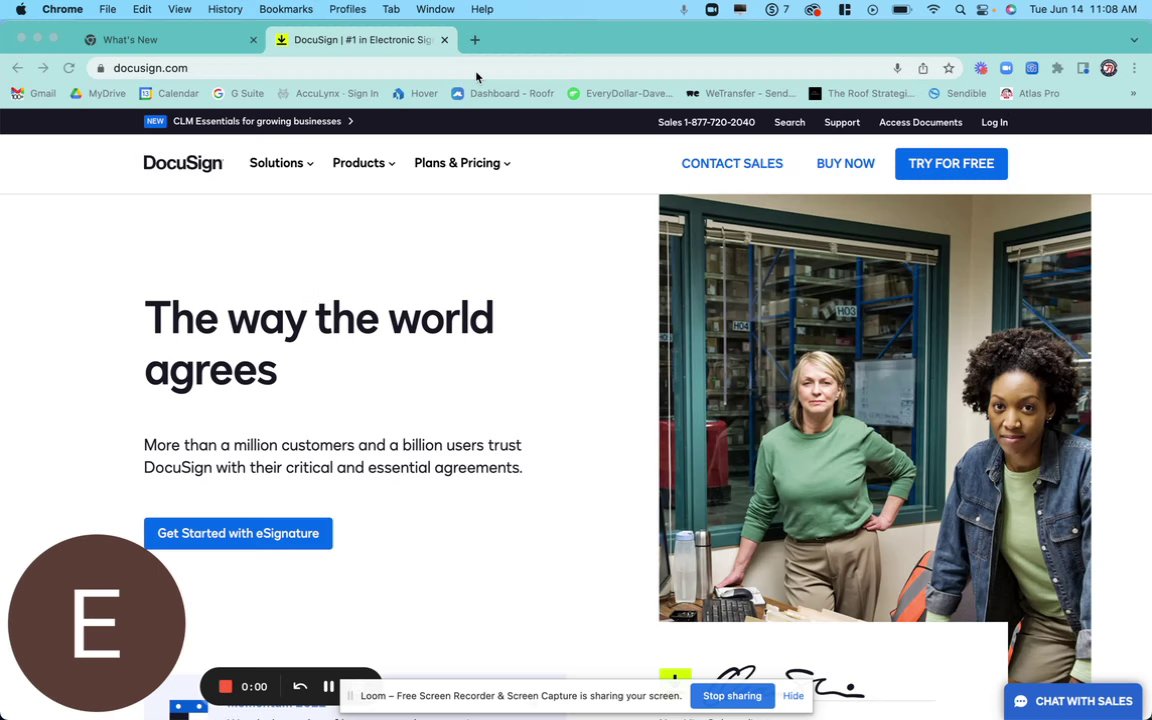Click the share page icon in address bar
Viewport: 1152px width, 720px height.
[923, 68]
